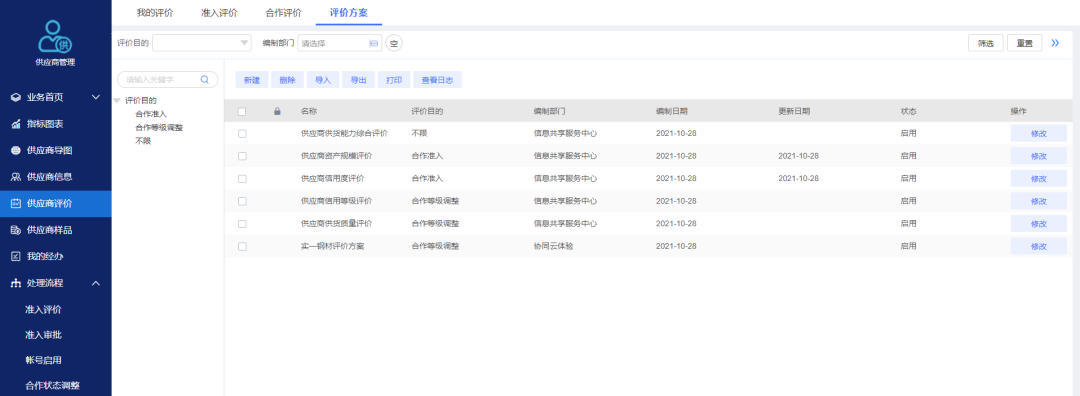Check the row 供应商信用度评价
This screenshot has width=1080, height=396.
click(x=242, y=178)
